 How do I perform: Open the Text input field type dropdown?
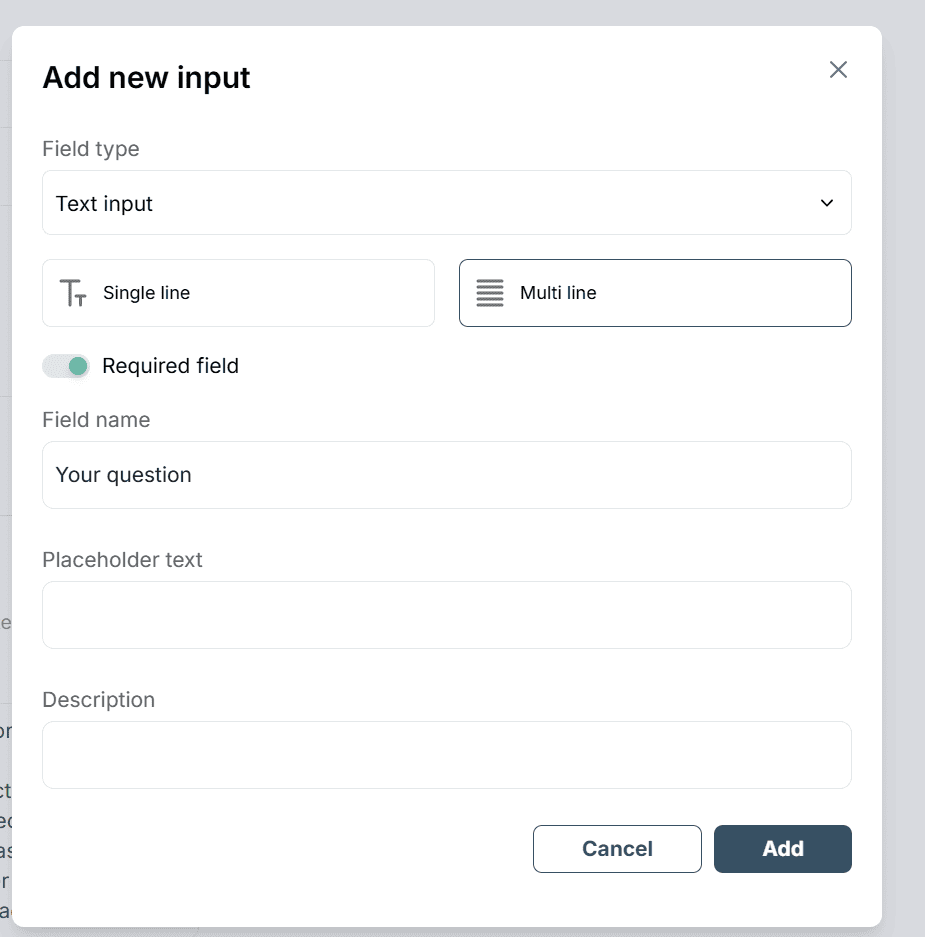click(x=447, y=203)
